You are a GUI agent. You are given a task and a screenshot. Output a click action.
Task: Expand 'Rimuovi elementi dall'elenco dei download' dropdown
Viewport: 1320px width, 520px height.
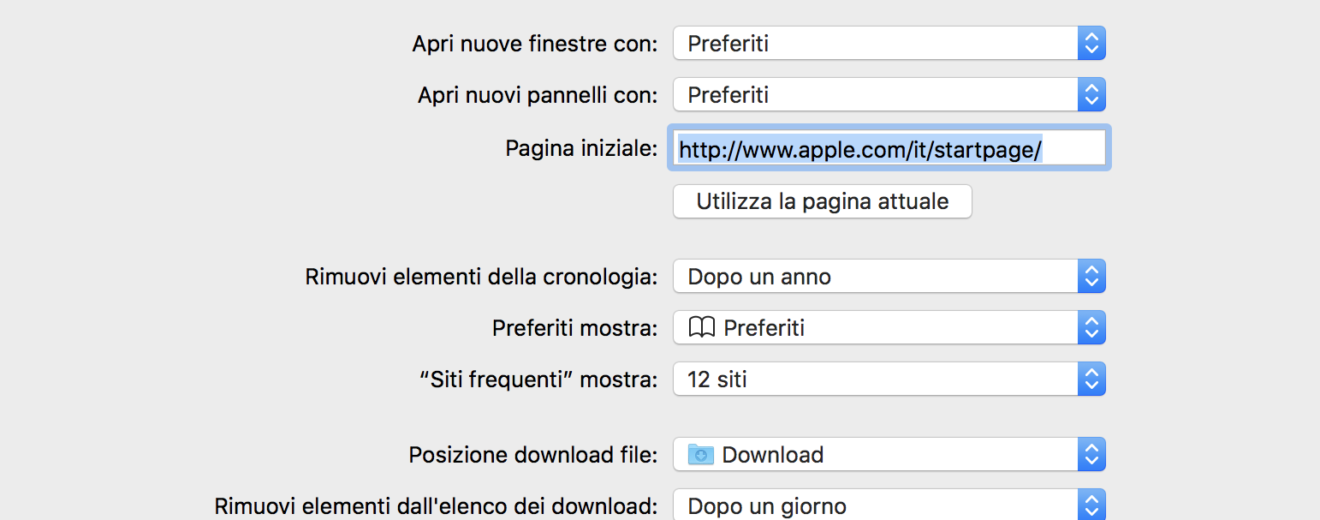point(876,505)
